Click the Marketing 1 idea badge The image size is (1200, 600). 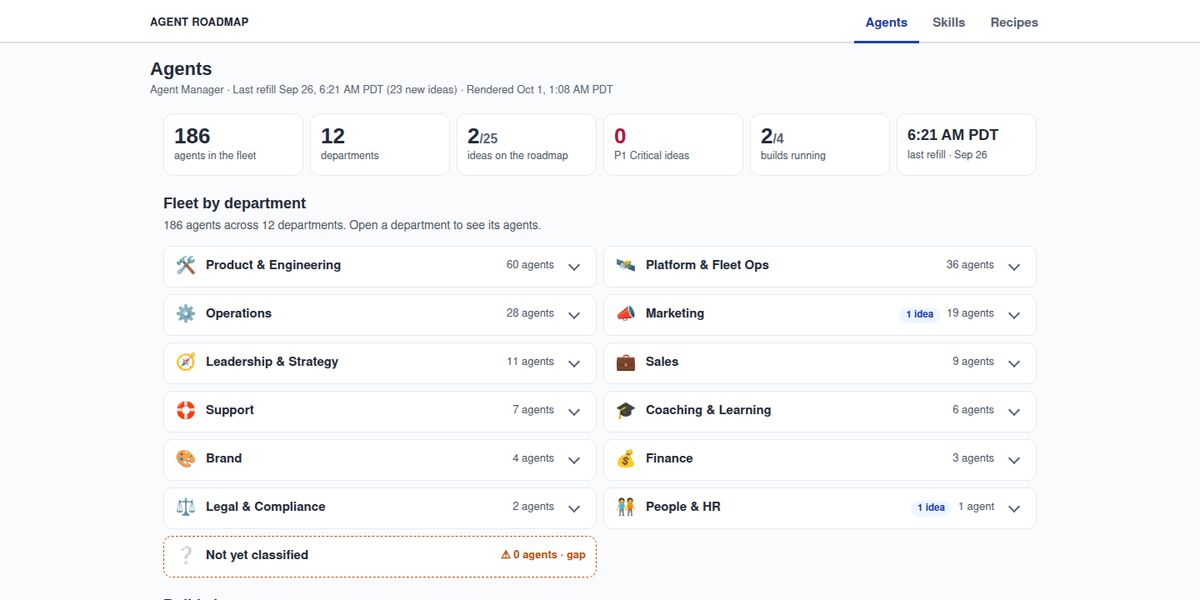click(x=920, y=314)
